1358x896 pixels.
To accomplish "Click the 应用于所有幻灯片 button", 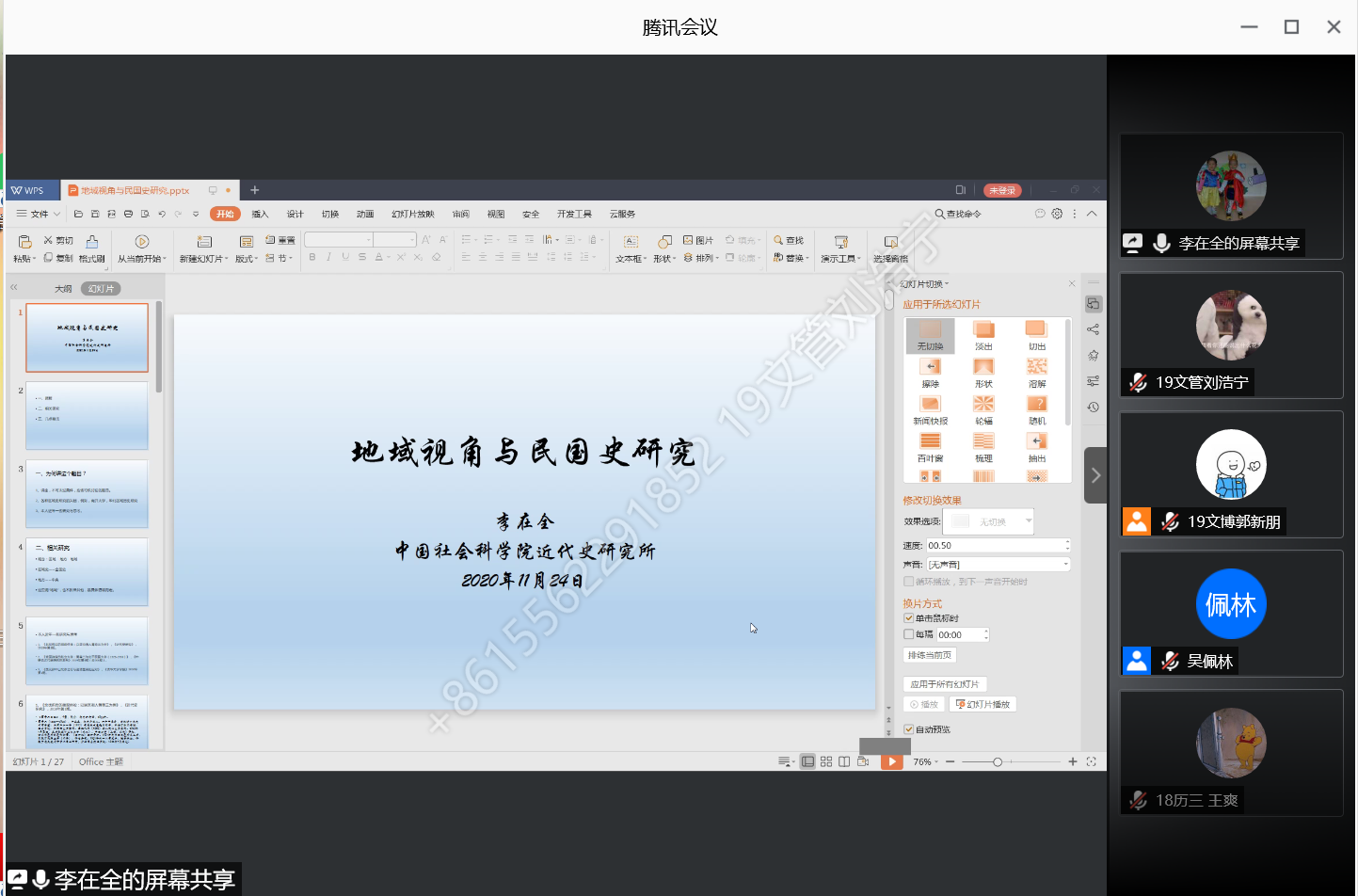I will [x=945, y=684].
